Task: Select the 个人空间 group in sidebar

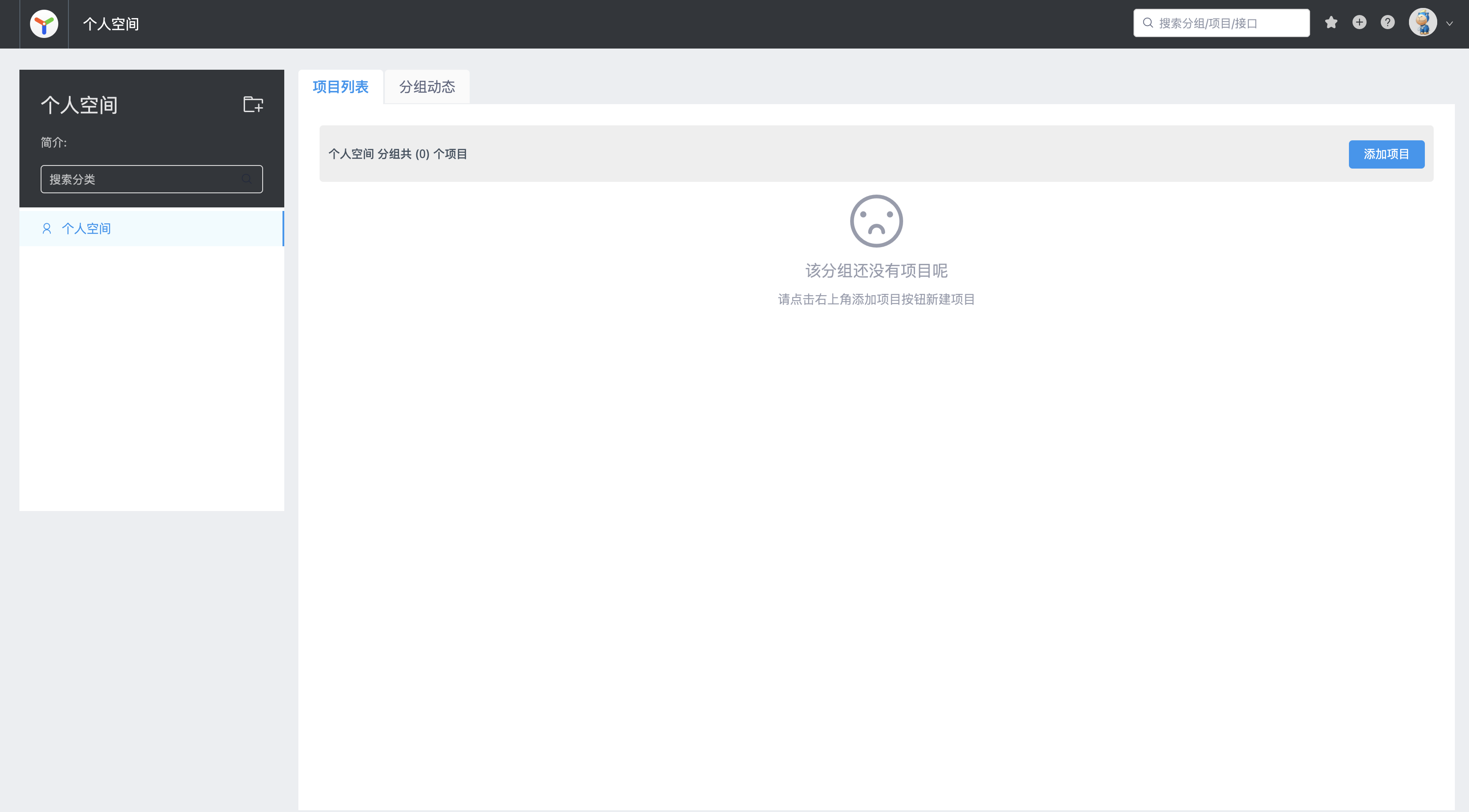Action: (87, 228)
